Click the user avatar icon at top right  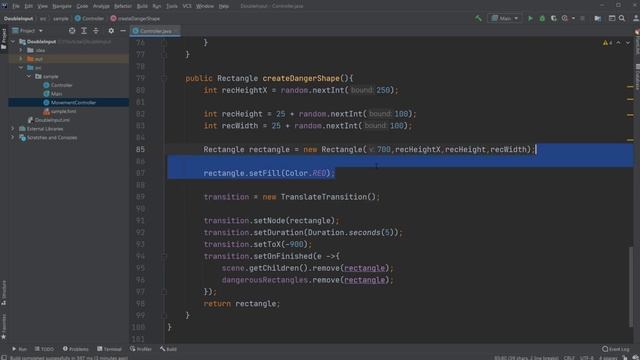click(x=636, y=18)
